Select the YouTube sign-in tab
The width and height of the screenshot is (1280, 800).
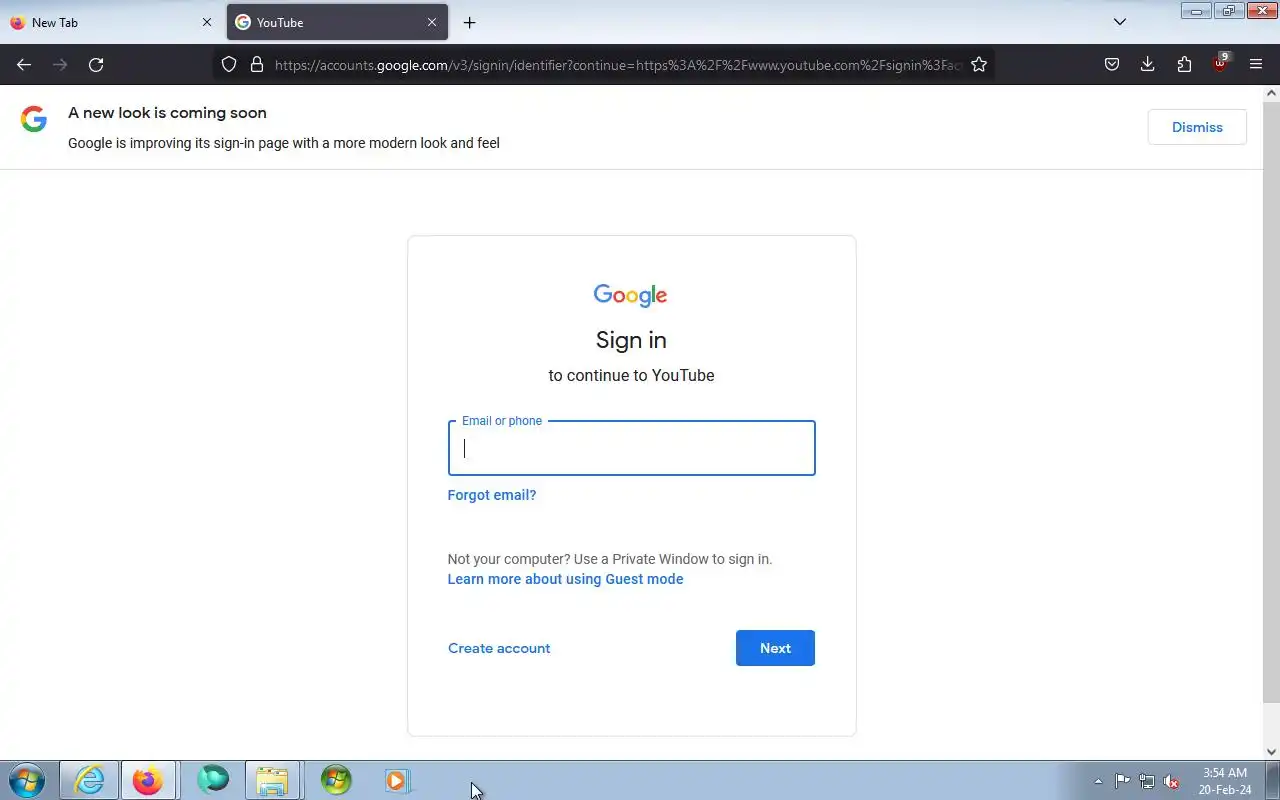[x=337, y=22]
